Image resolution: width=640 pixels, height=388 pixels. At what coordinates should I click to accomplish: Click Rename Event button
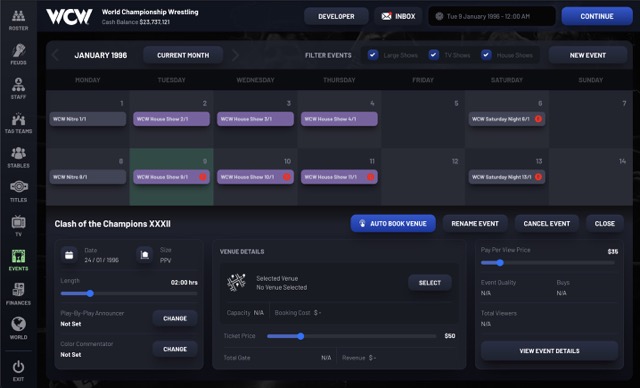pos(475,224)
